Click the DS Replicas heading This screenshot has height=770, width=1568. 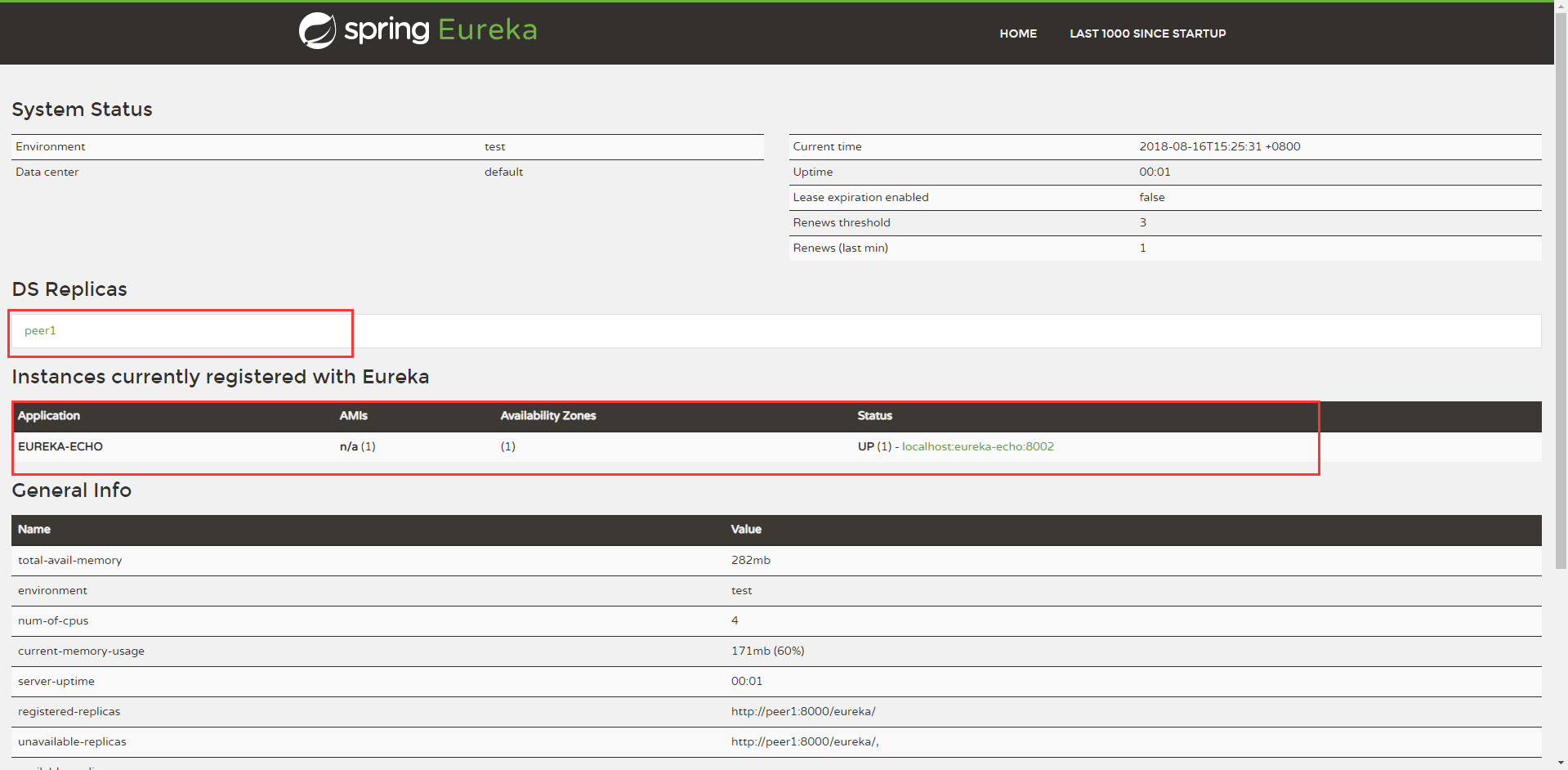coord(69,289)
